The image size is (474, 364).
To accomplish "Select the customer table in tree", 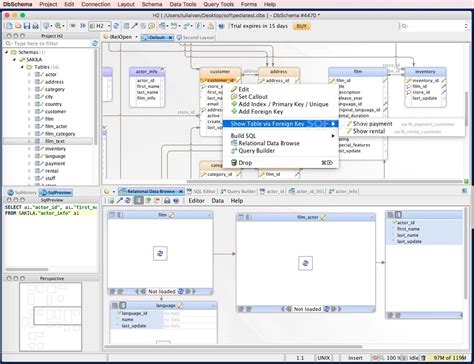I will [x=55, y=111].
